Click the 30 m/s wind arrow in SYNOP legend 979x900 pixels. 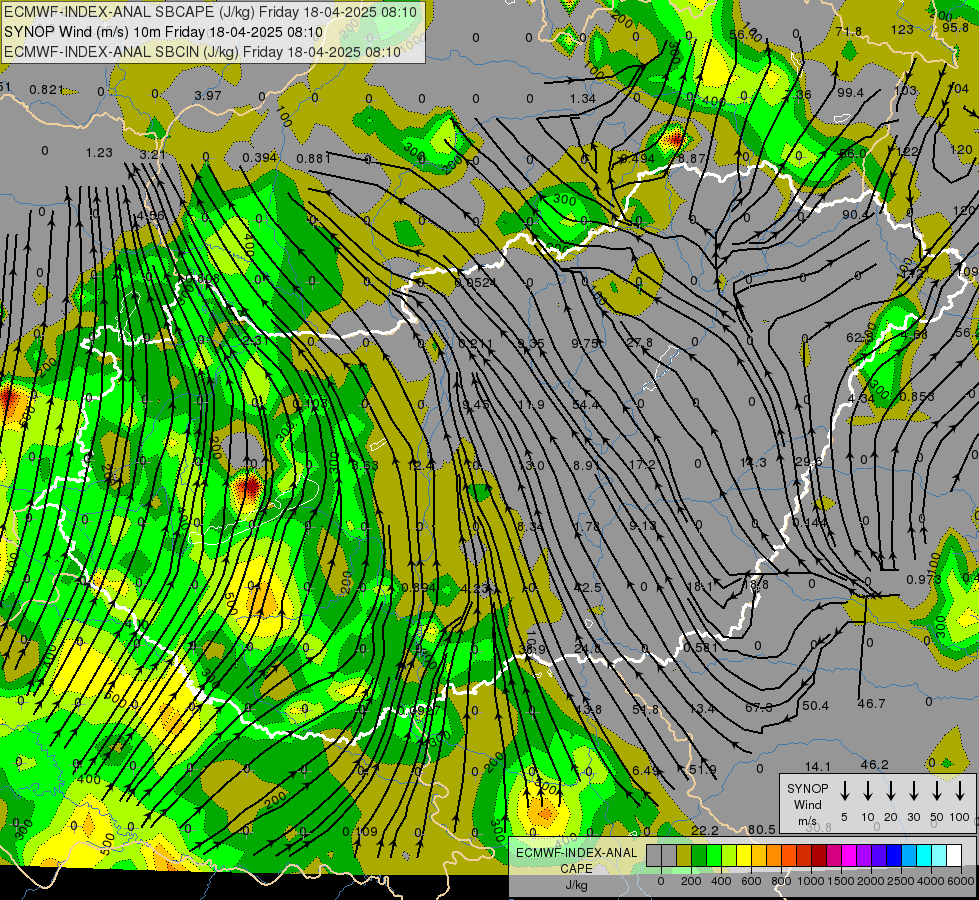point(913,791)
